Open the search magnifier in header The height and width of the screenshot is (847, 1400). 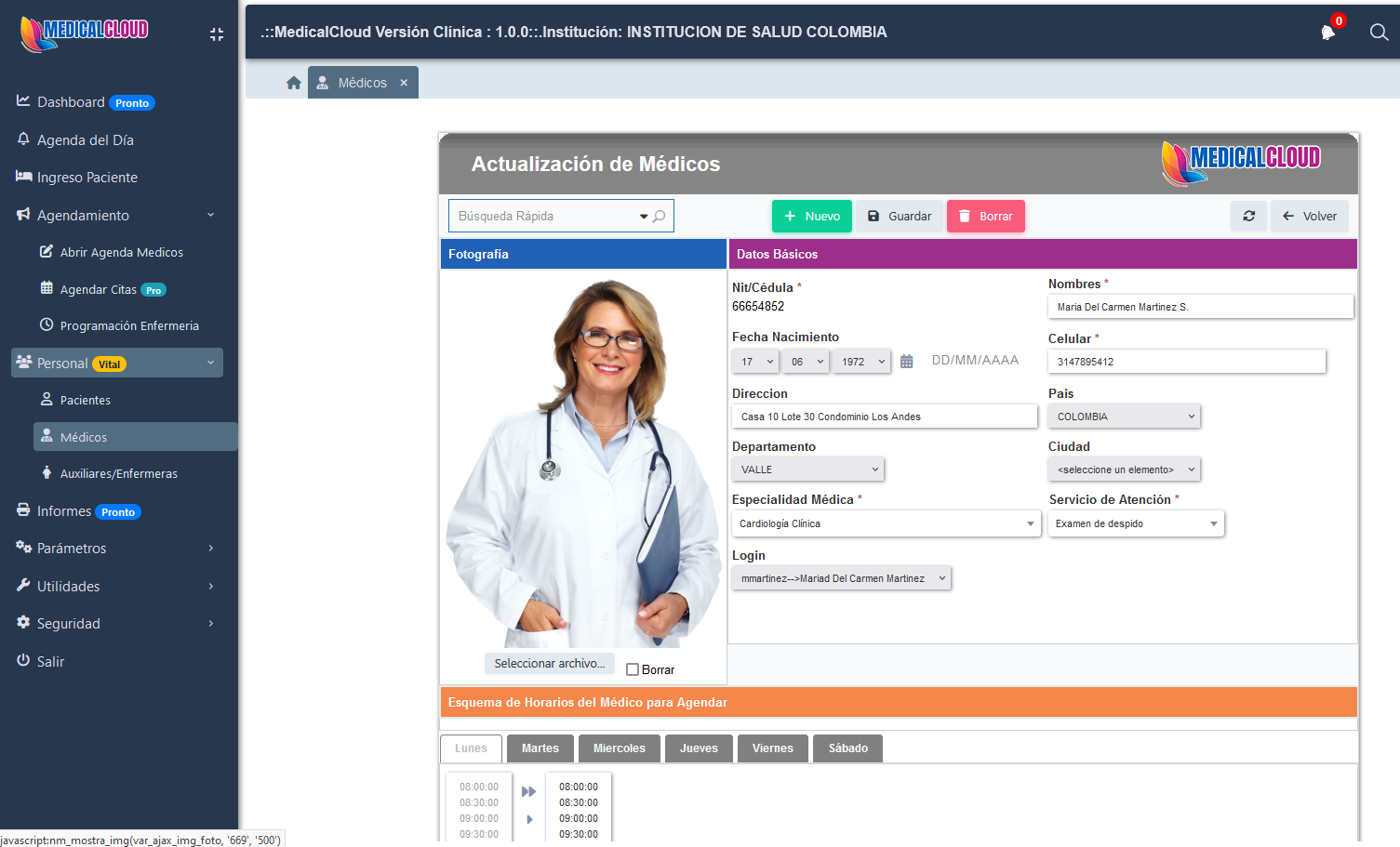(1379, 33)
